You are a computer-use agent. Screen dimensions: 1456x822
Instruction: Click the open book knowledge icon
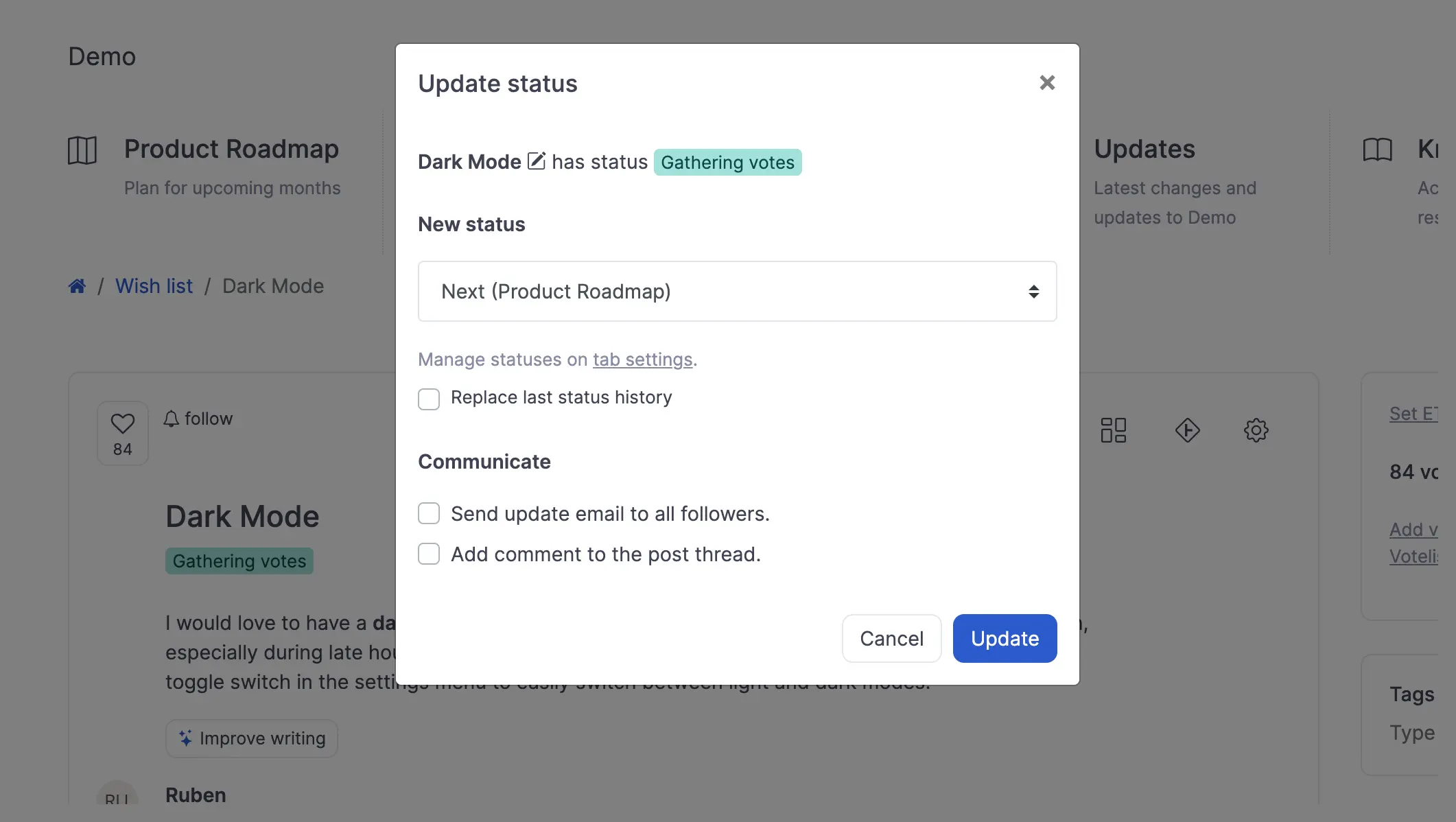(1377, 150)
